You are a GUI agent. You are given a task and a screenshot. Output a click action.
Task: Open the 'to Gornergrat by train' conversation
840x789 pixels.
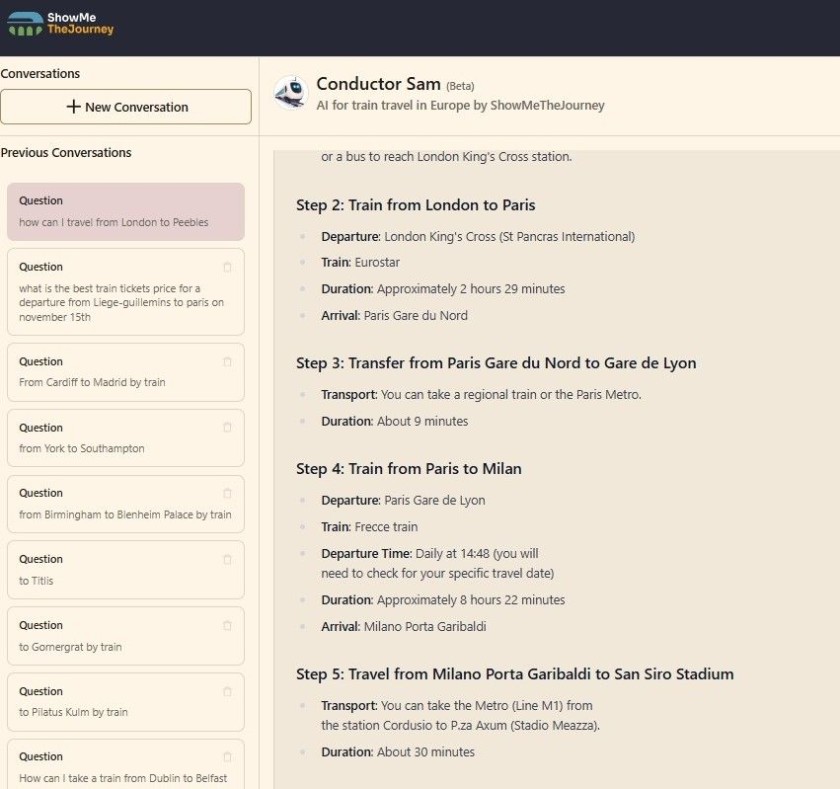(x=126, y=636)
